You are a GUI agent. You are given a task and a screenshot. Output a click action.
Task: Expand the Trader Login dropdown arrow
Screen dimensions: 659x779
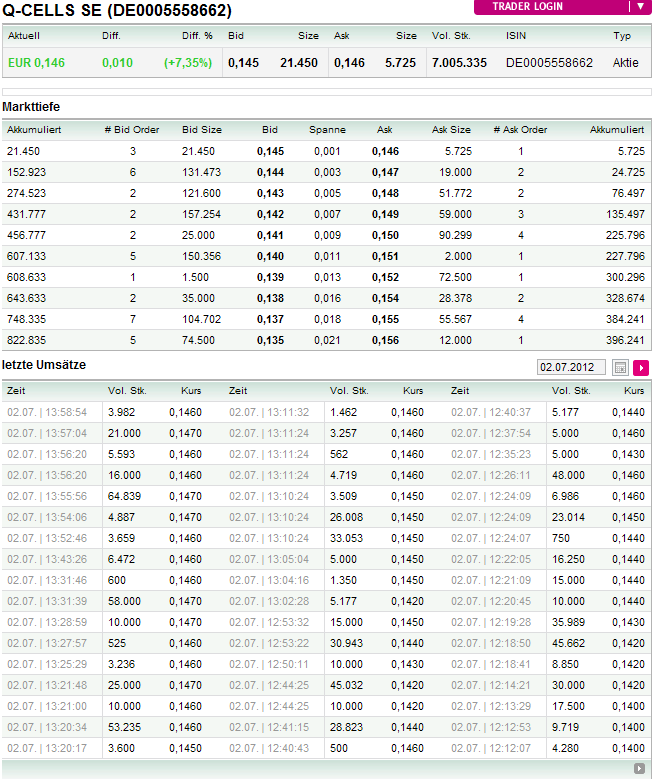point(640,6)
